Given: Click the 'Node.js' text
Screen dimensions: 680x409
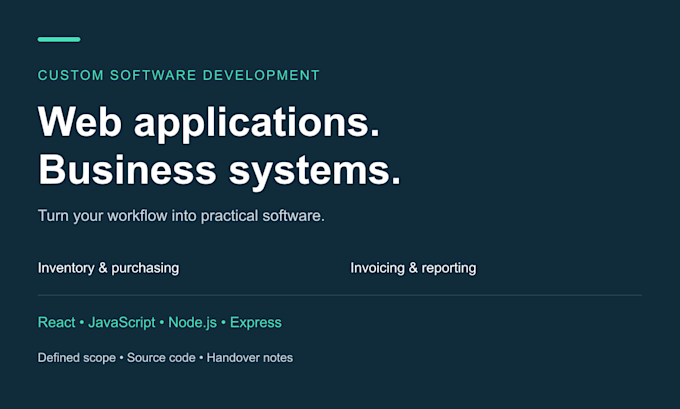Looking at the screenshot, I should (x=193, y=322).
